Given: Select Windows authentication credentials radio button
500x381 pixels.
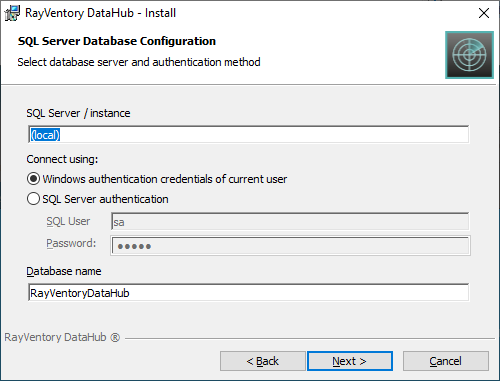Looking at the screenshot, I should pos(33,179).
